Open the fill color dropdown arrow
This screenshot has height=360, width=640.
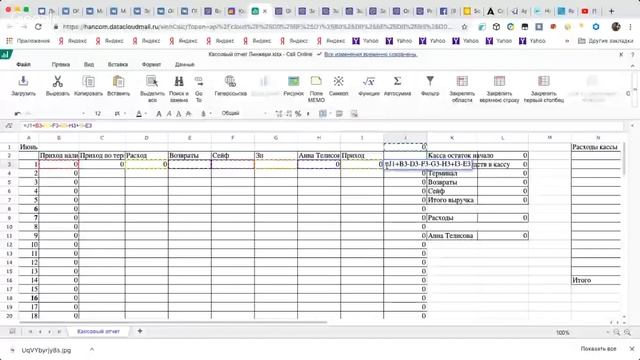(210, 113)
